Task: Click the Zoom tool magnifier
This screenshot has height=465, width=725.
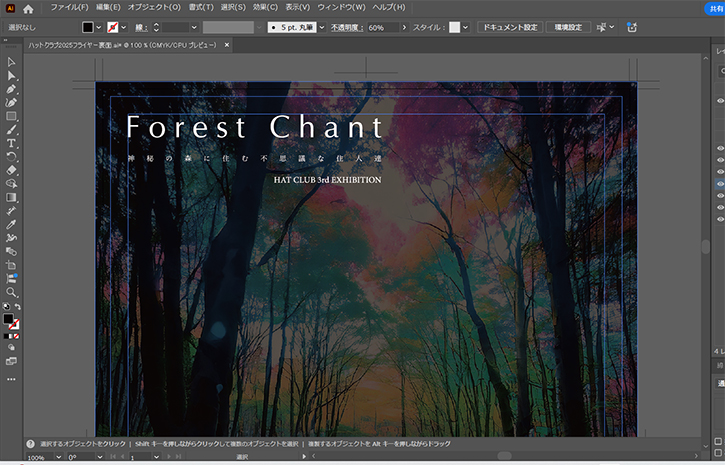Action: pos(11,291)
